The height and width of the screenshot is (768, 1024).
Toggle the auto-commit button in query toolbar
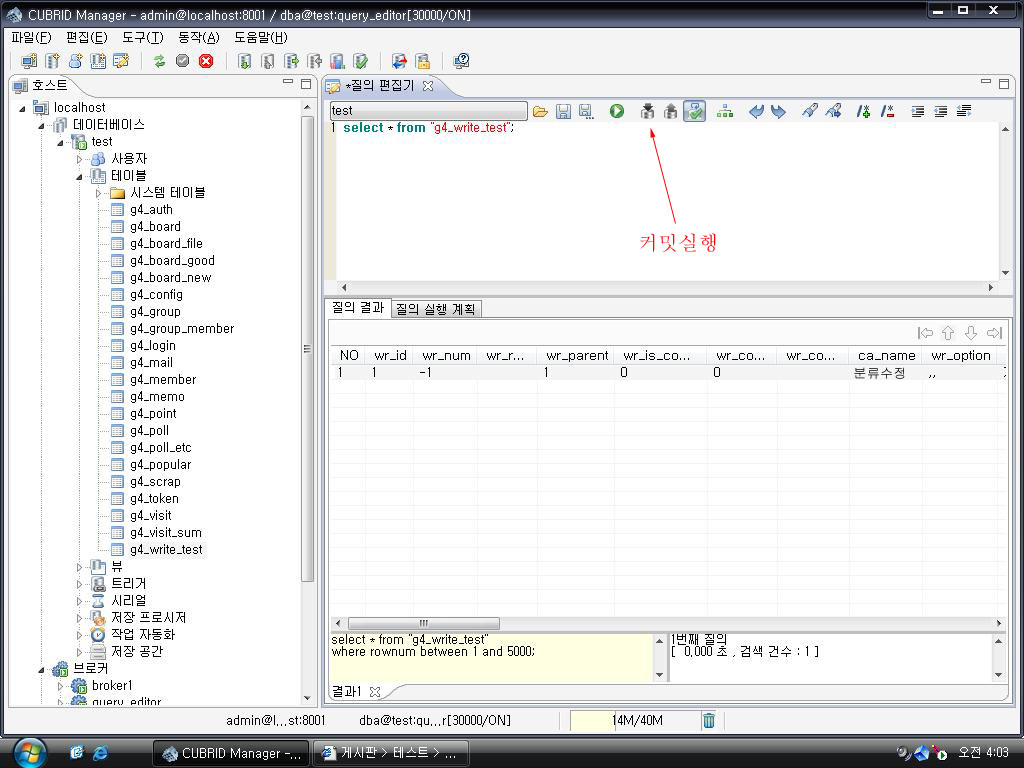click(694, 111)
